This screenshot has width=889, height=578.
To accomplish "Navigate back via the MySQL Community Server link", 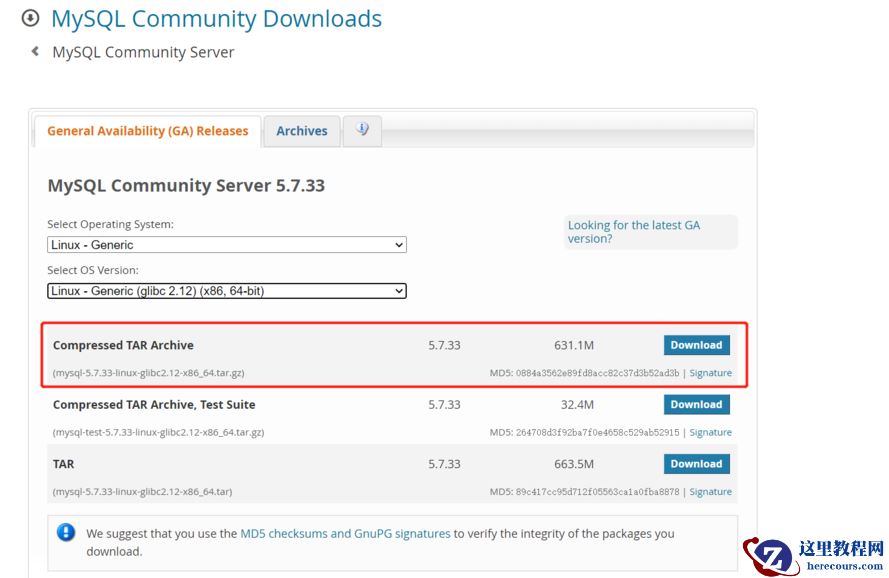I will point(143,51).
